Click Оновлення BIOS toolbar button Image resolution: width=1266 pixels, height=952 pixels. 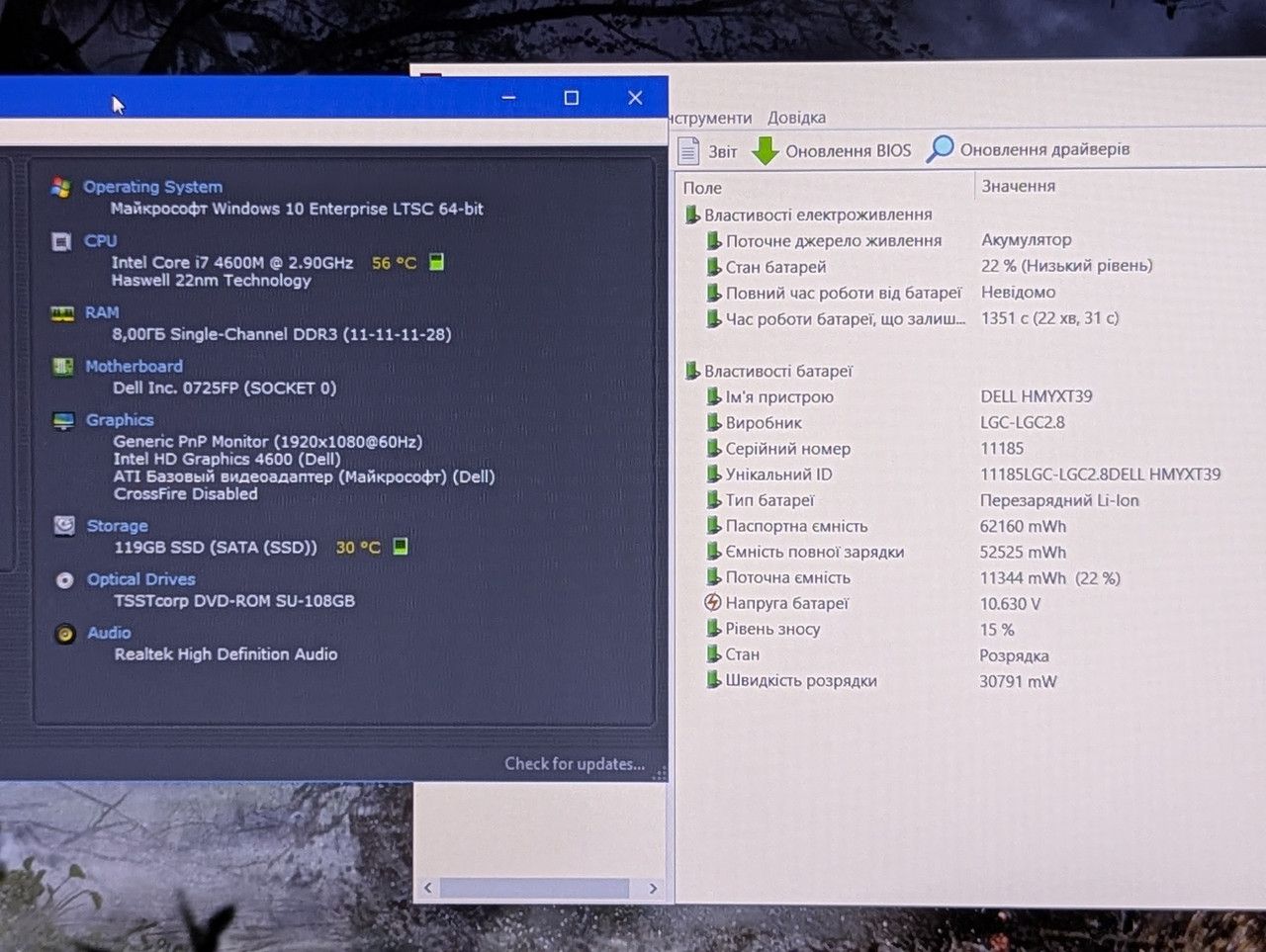point(832,150)
